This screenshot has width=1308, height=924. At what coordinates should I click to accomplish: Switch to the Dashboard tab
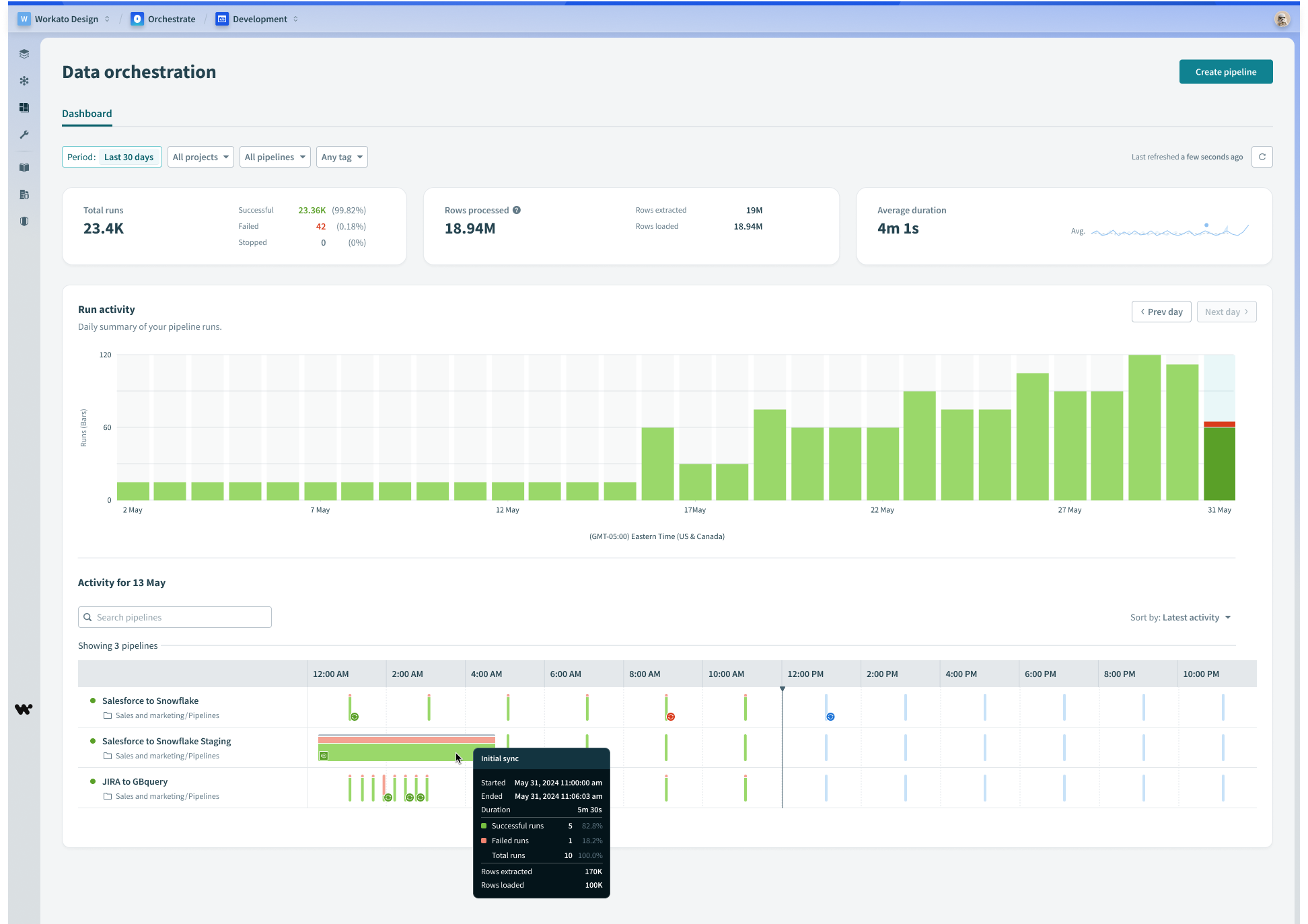(87, 114)
